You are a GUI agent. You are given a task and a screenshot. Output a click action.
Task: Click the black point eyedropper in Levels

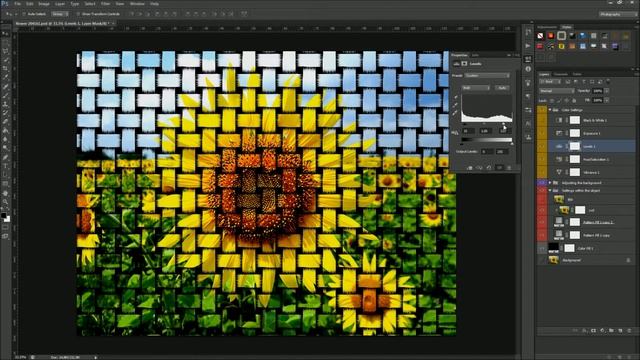tap(456, 97)
